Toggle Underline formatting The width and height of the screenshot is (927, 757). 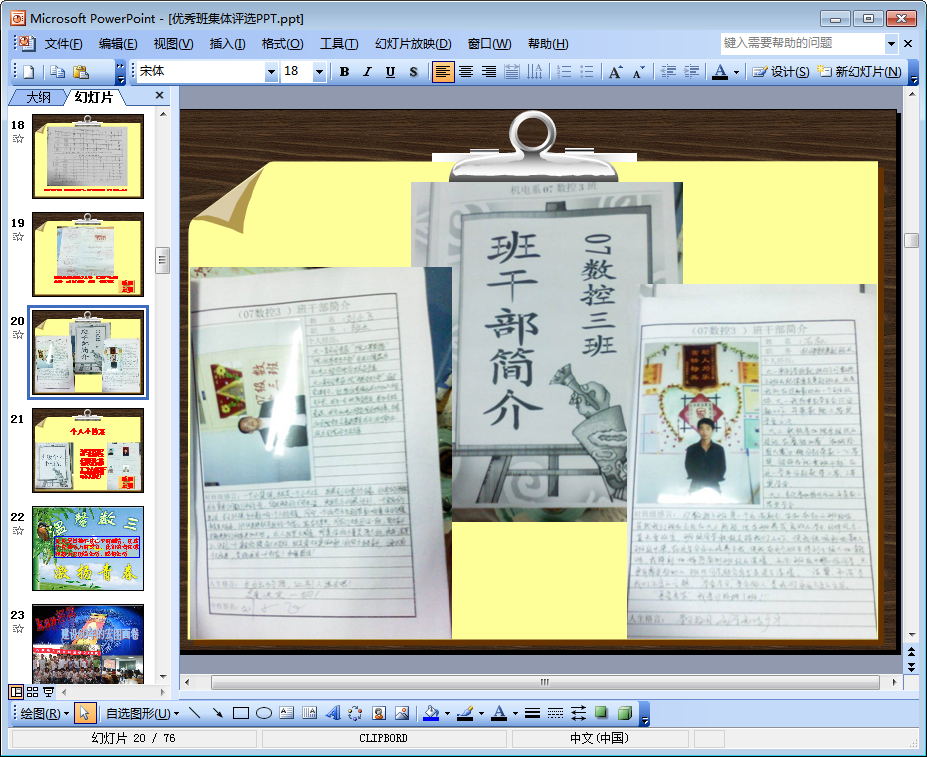pyautogui.click(x=390, y=72)
